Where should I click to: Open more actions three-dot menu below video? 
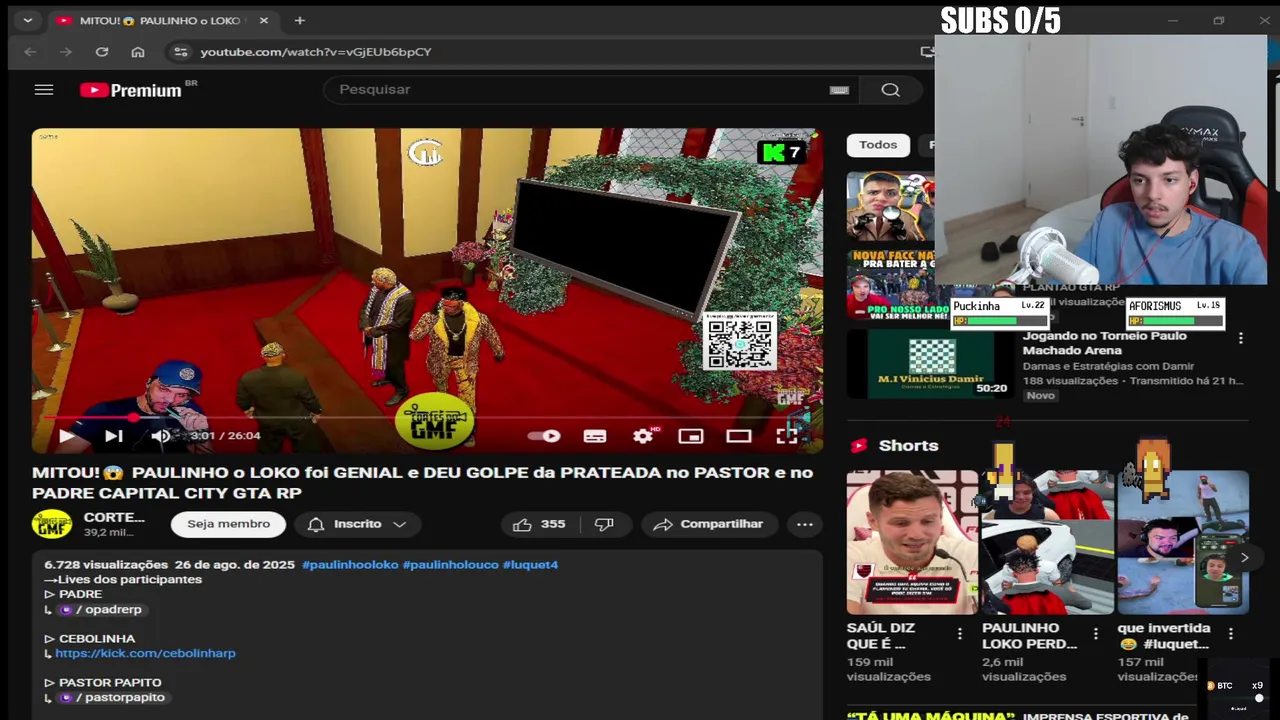[x=805, y=524]
